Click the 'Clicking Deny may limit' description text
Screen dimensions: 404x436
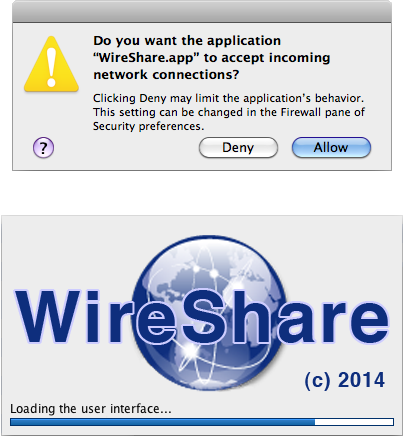point(229,112)
